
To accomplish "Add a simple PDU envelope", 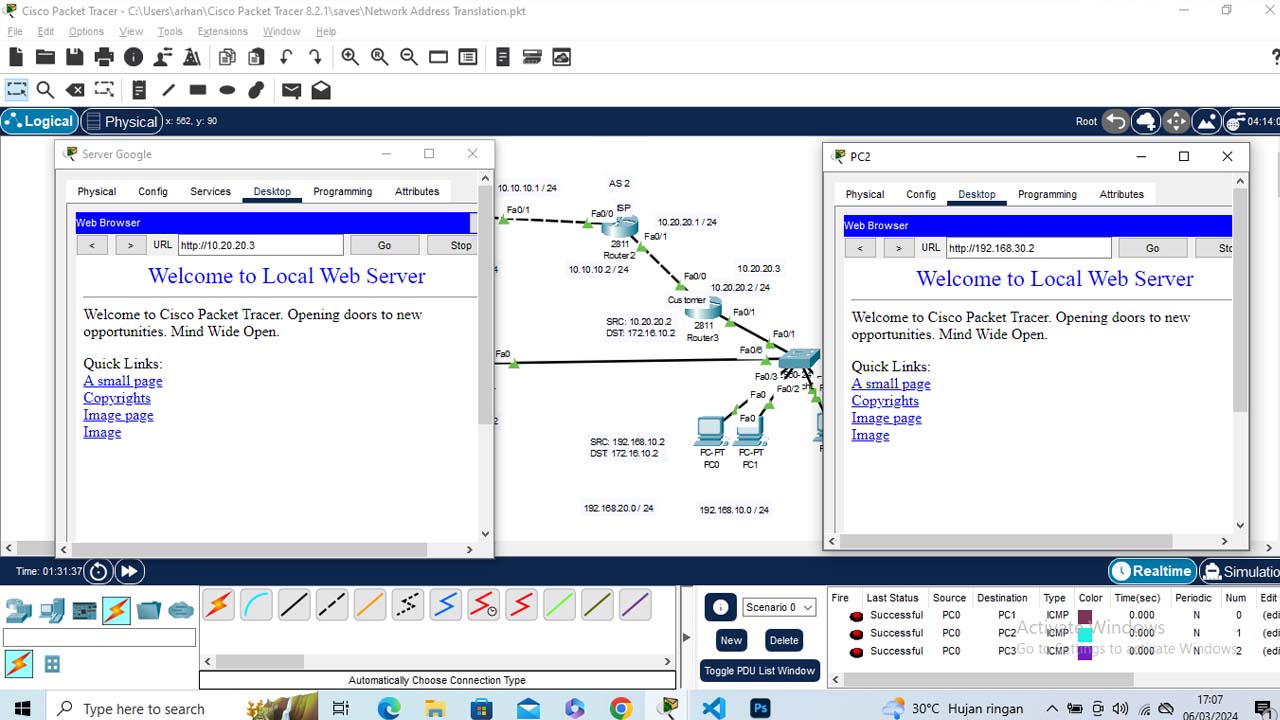I will pyautogui.click(x=291, y=90).
